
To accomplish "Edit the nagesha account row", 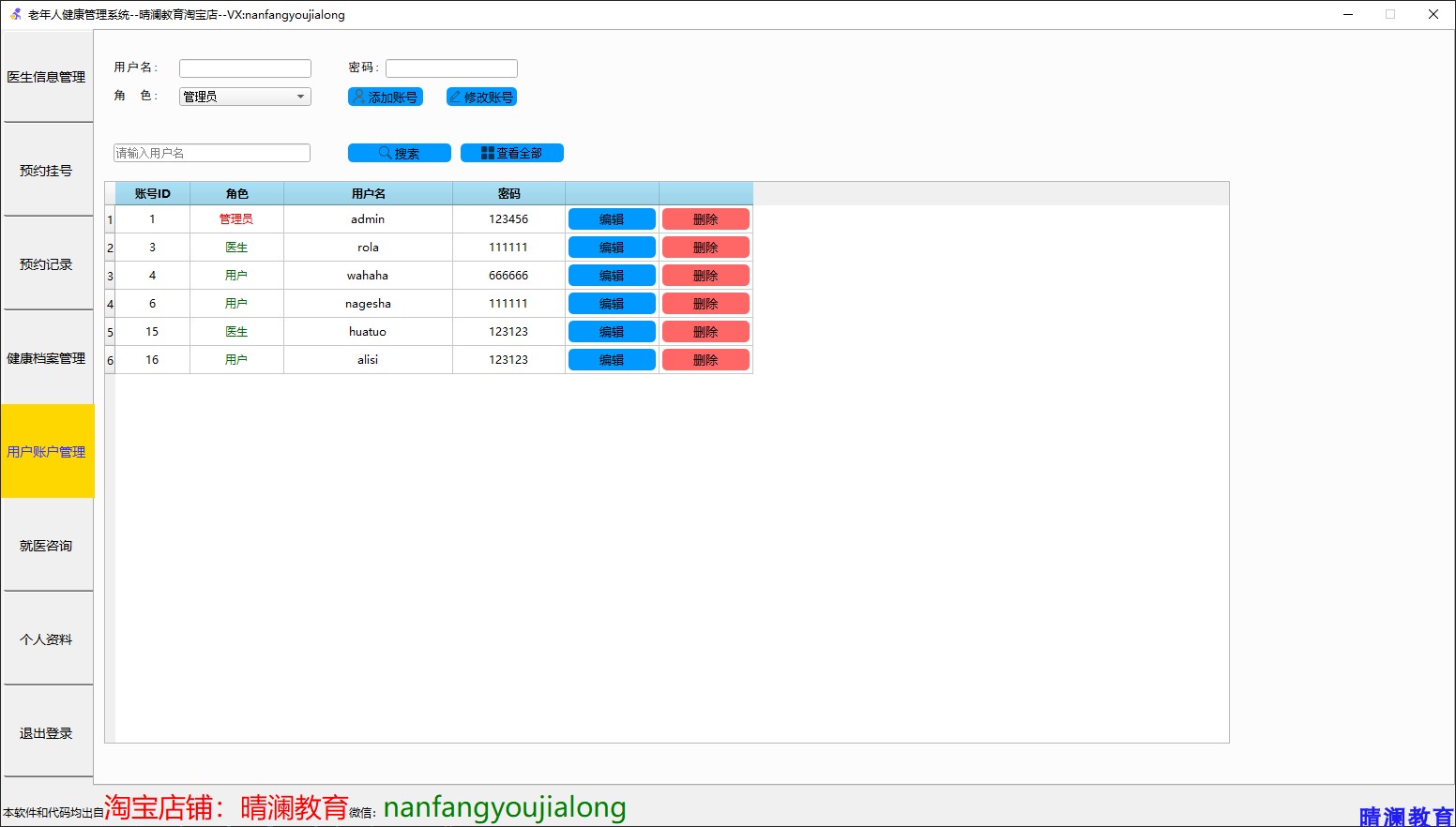I will point(612,304).
